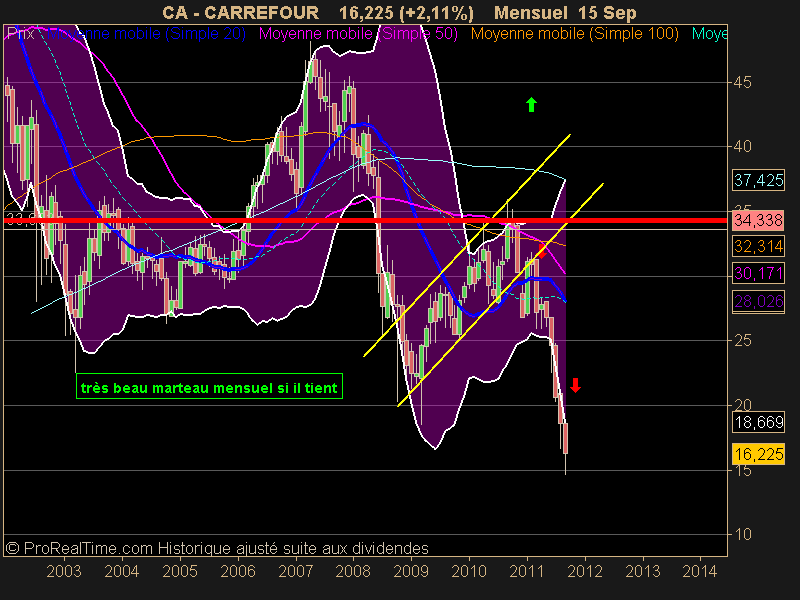Click the white 18,669 price label
The width and height of the screenshot is (800, 600).
(x=759, y=422)
